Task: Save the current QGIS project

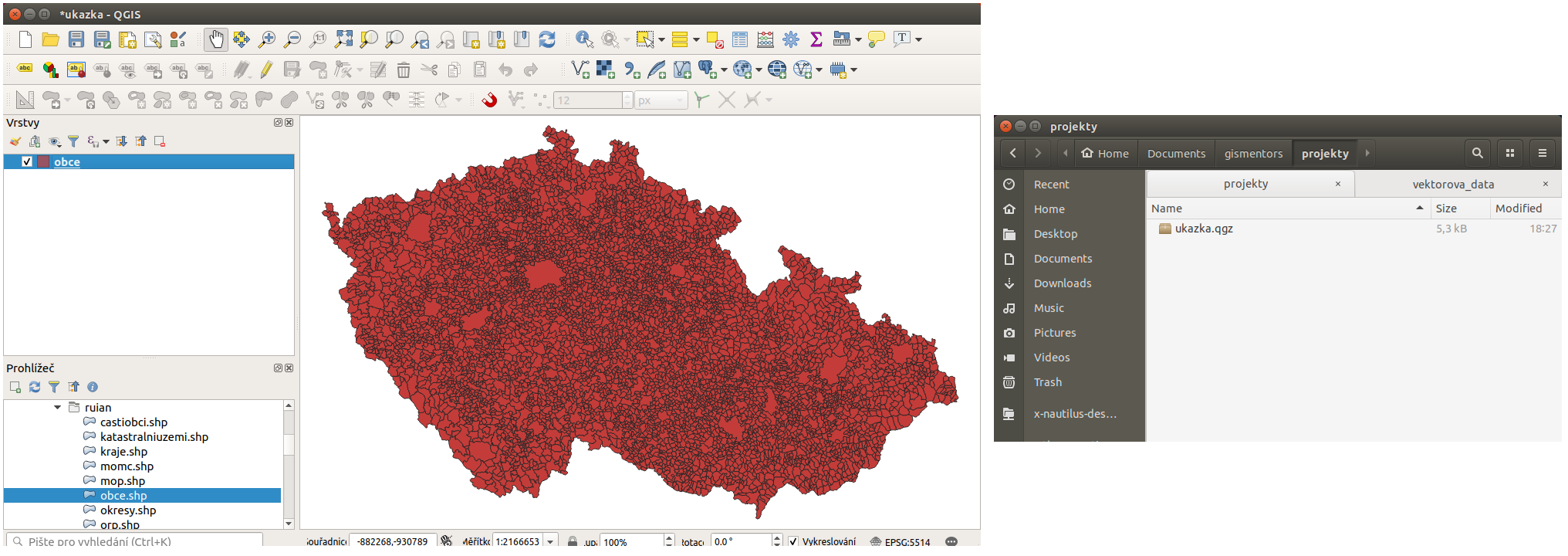Action: tap(76, 39)
